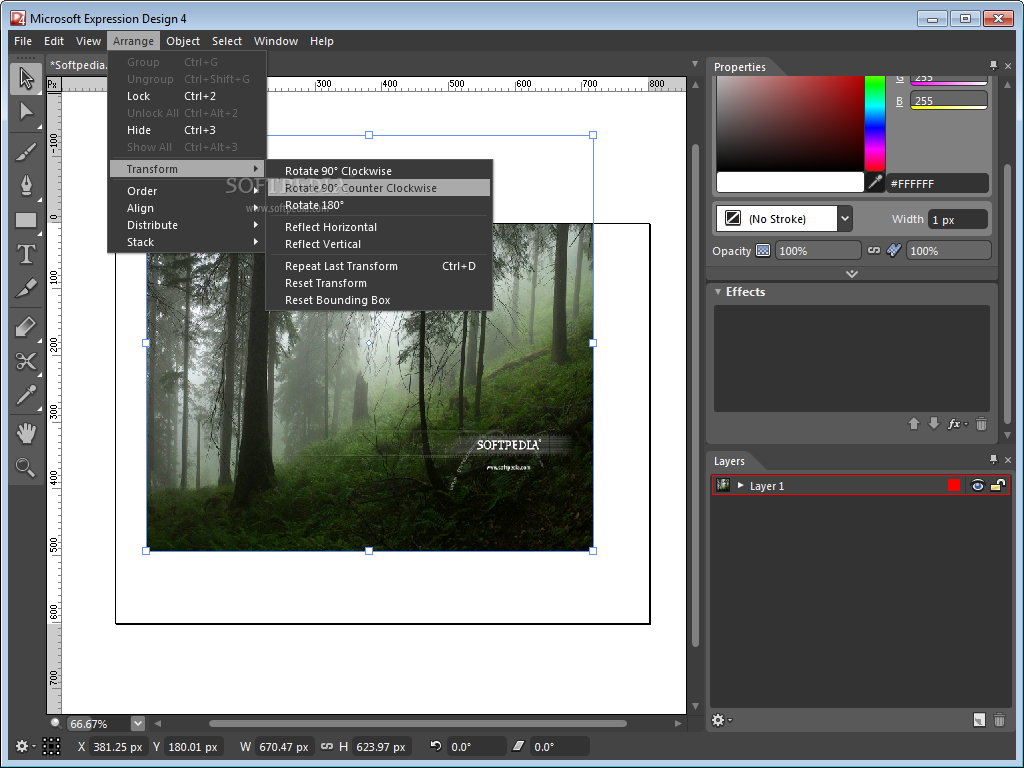The width and height of the screenshot is (1024, 768).
Task: Delete effect with Effects trash icon
Action: [x=981, y=424]
